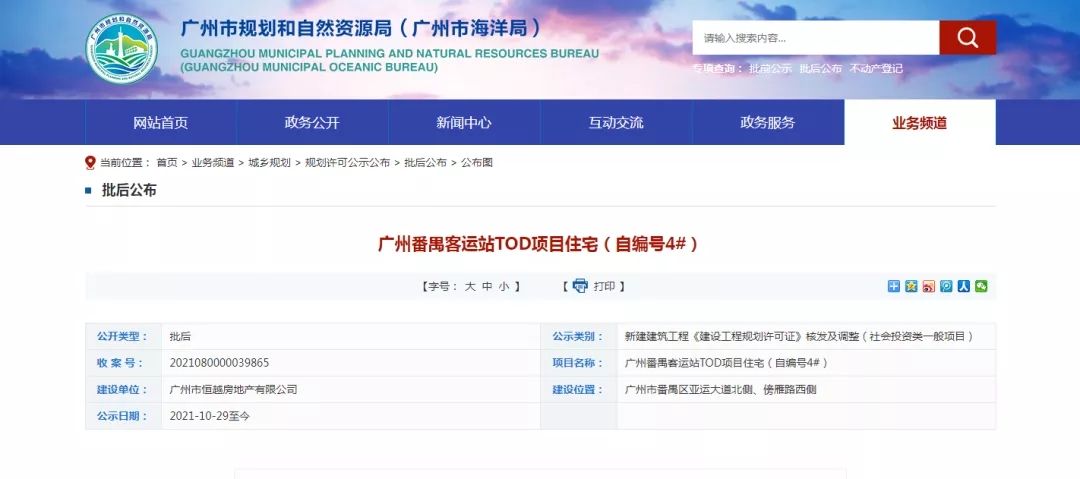Share via Sina Weibo icon
The height and width of the screenshot is (479, 1080).
click(929, 286)
